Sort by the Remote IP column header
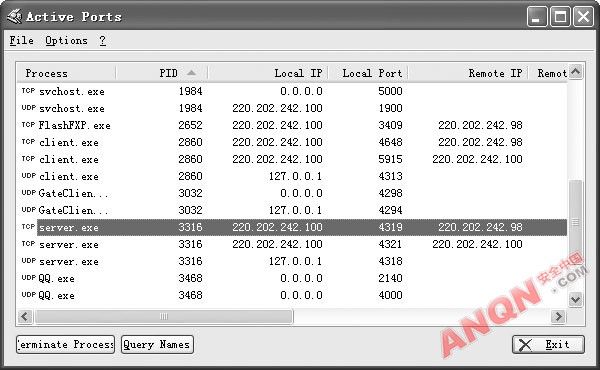The width and height of the screenshot is (600, 370). pyautogui.click(x=468, y=73)
